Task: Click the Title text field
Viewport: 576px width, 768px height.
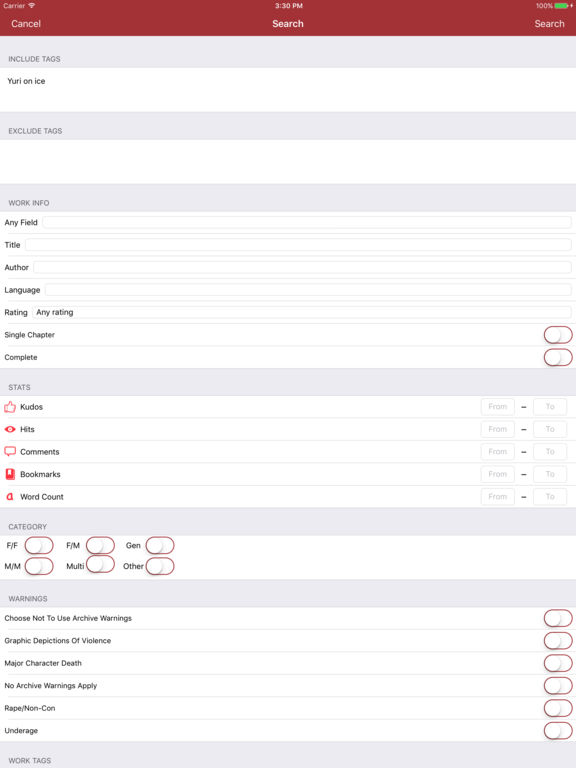Action: click(298, 244)
